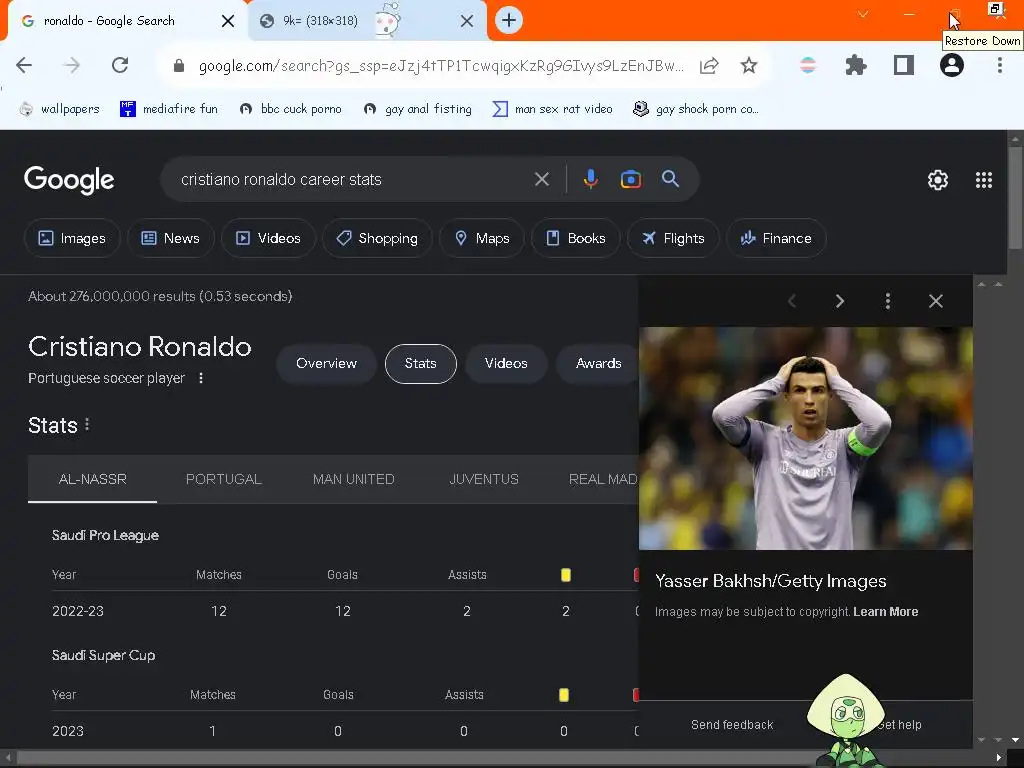This screenshot has width=1024, height=768.
Task: Close the image viewer panel
Action: 936,301
